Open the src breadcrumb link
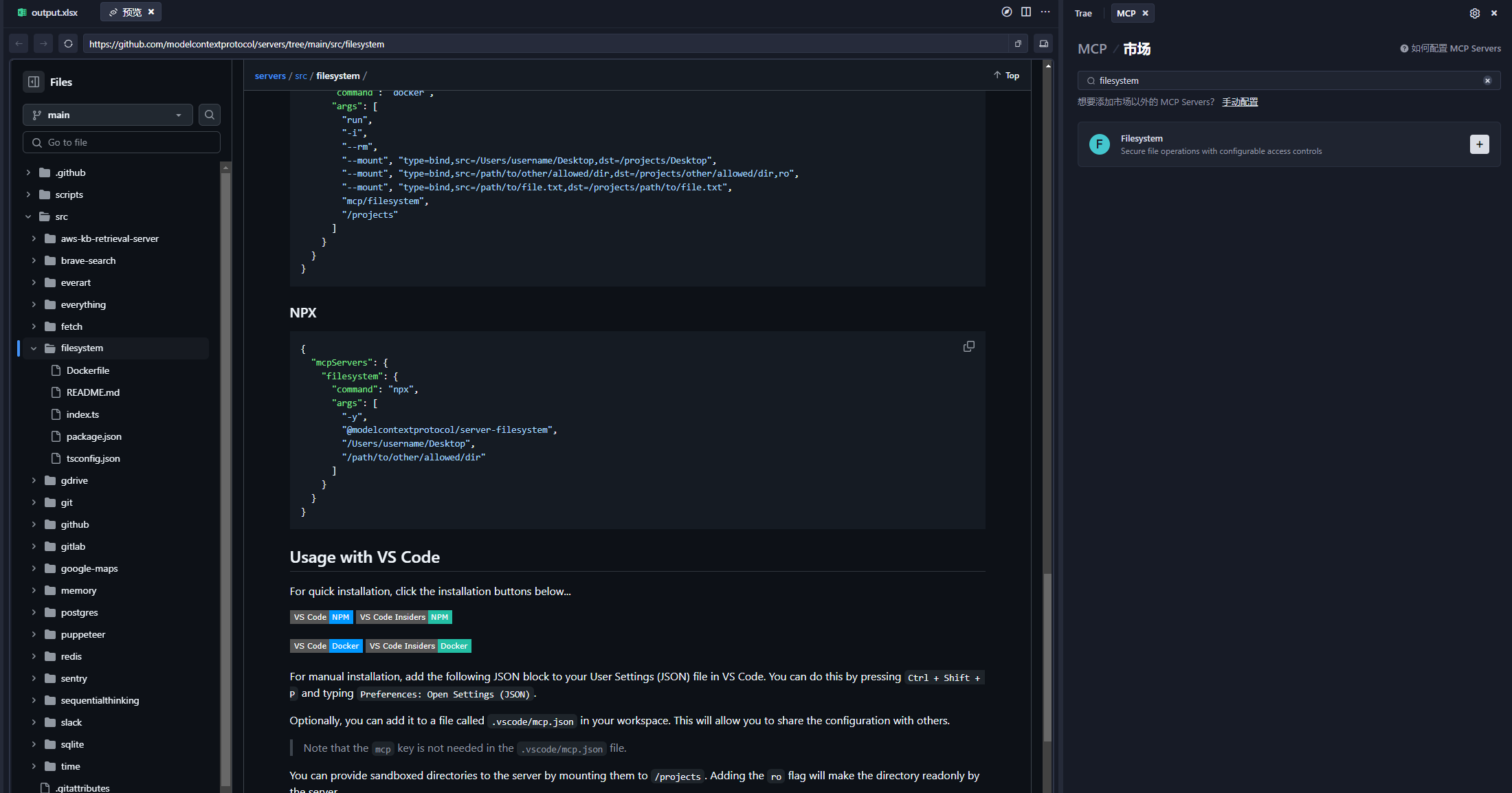 tap(301, 76)
